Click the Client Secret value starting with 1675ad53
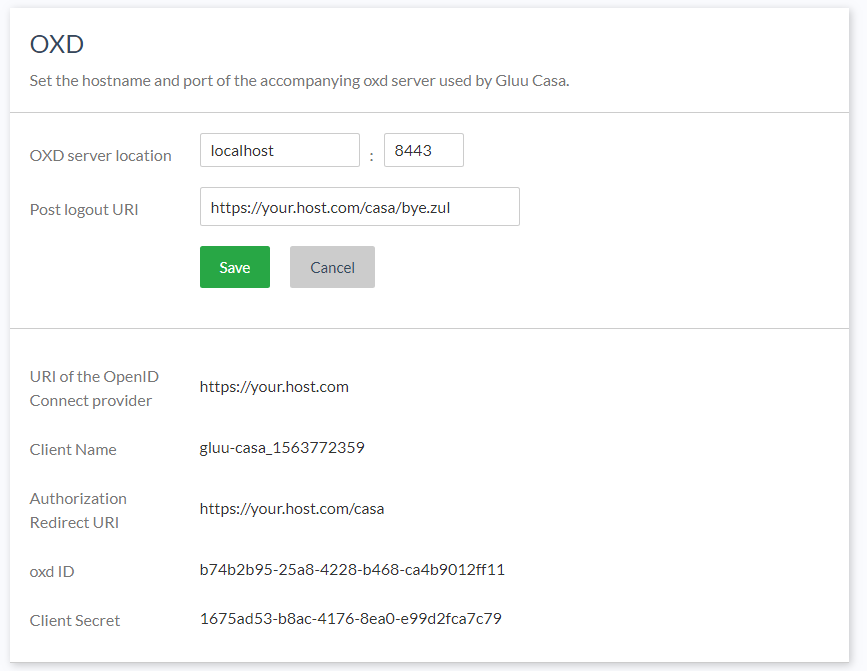 [350, 618]
